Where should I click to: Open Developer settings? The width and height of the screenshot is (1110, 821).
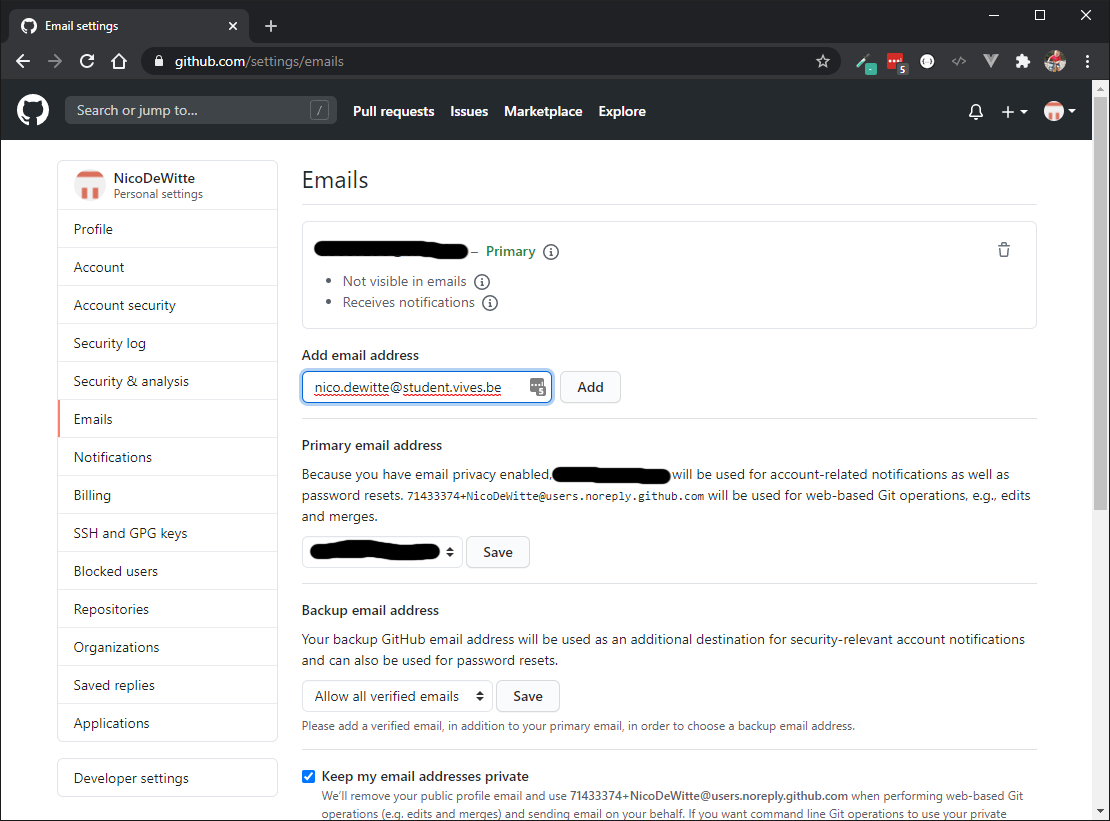pyautogui.click(x=168, y=778)
